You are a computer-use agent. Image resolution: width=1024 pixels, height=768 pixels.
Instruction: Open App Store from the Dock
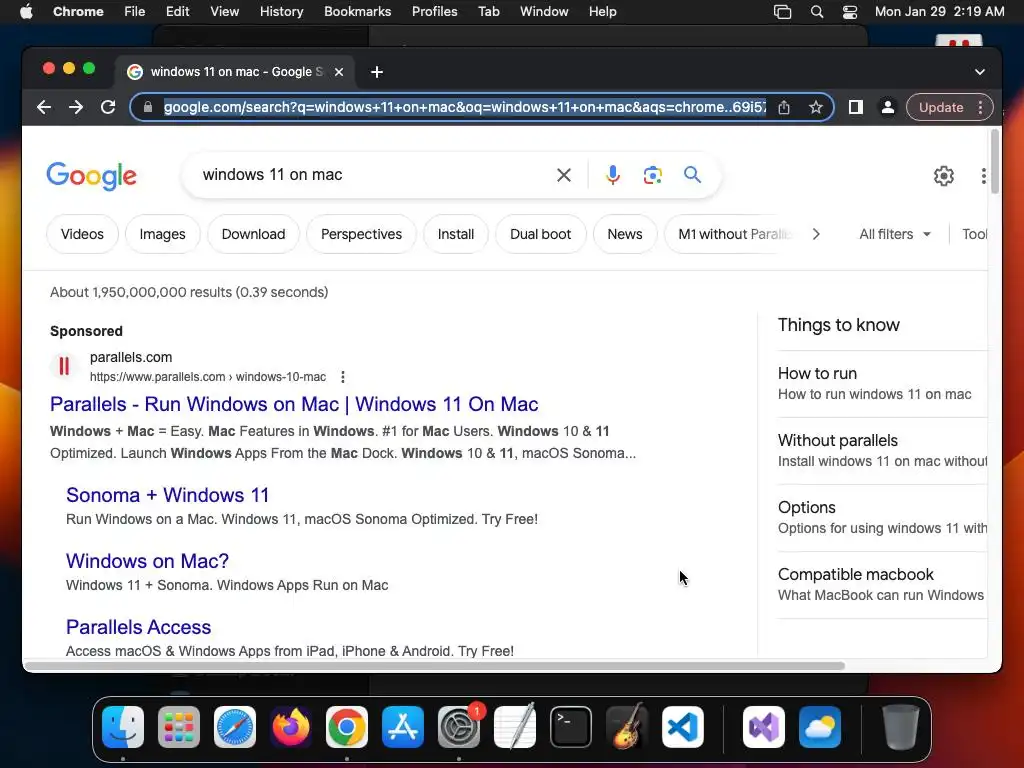tap(403, 727)
